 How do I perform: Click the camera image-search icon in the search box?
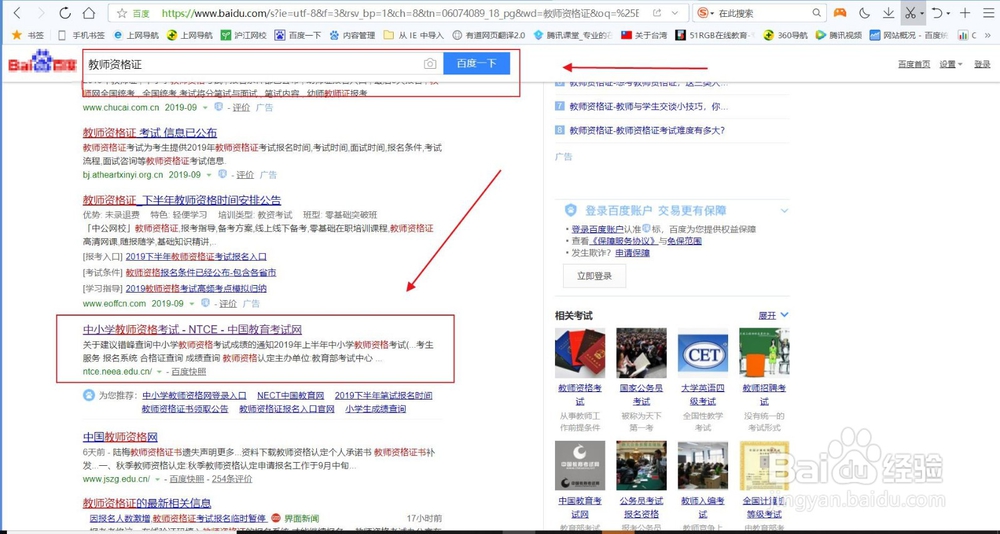pyautogui.click(x=430, y=64)
